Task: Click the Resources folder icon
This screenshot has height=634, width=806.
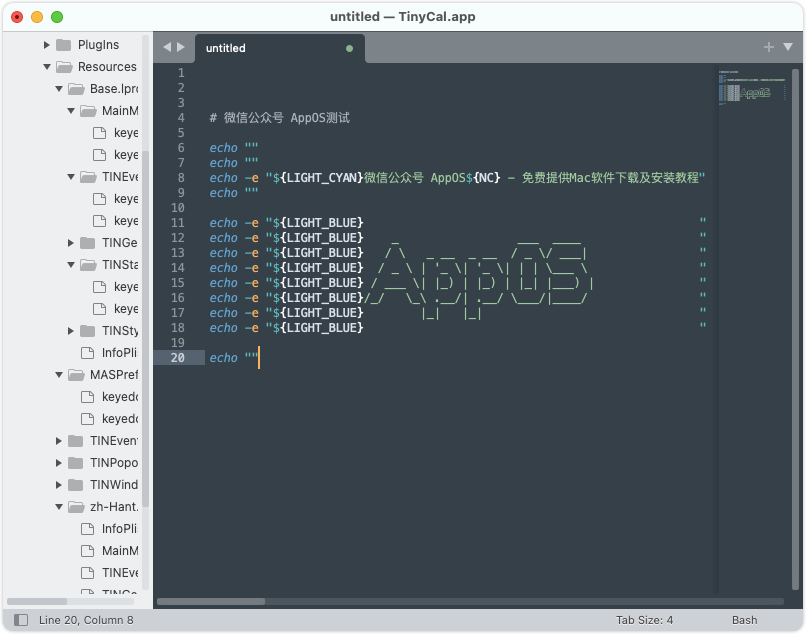Action: pyautogui.click(x=64, y=67)
